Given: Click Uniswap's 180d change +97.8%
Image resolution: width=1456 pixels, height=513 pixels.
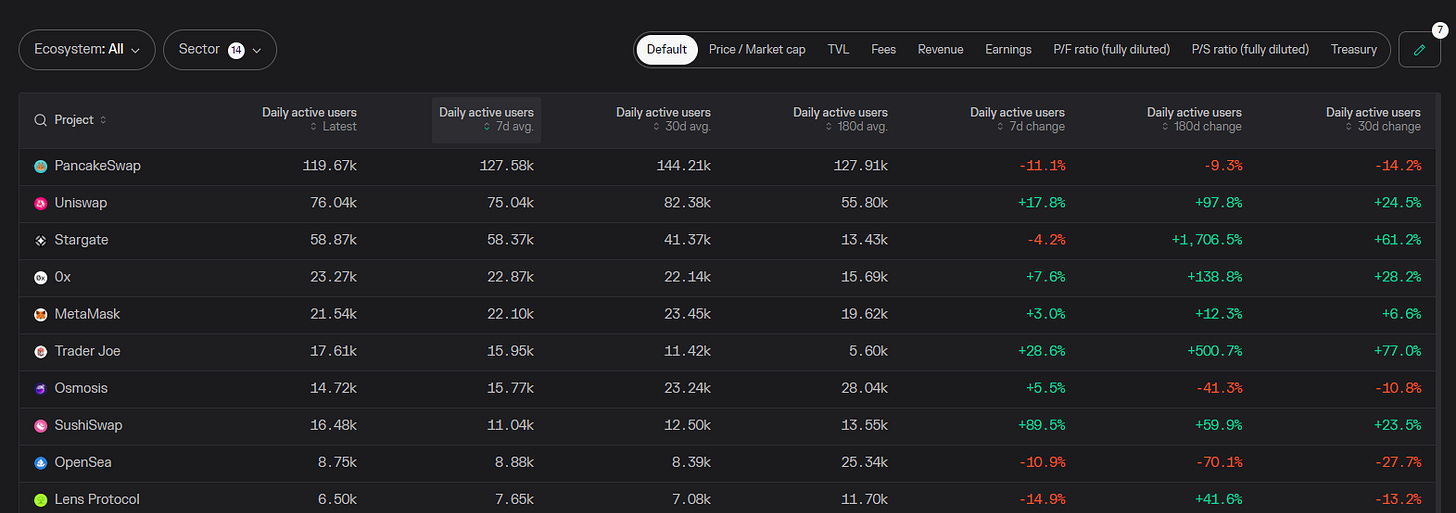Looking at the screenshot, I should (1218, 203).
